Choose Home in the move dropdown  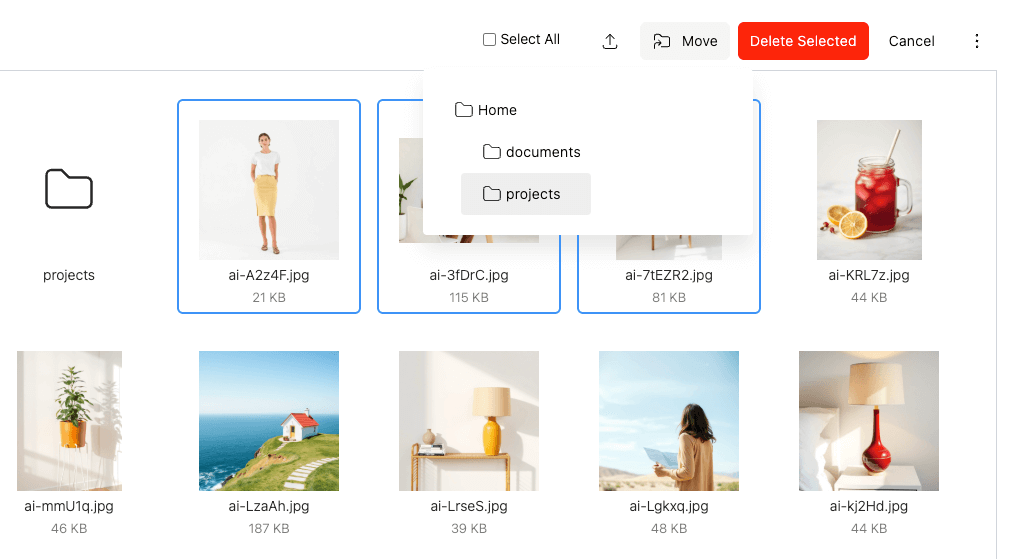click(x=485, y=110)
